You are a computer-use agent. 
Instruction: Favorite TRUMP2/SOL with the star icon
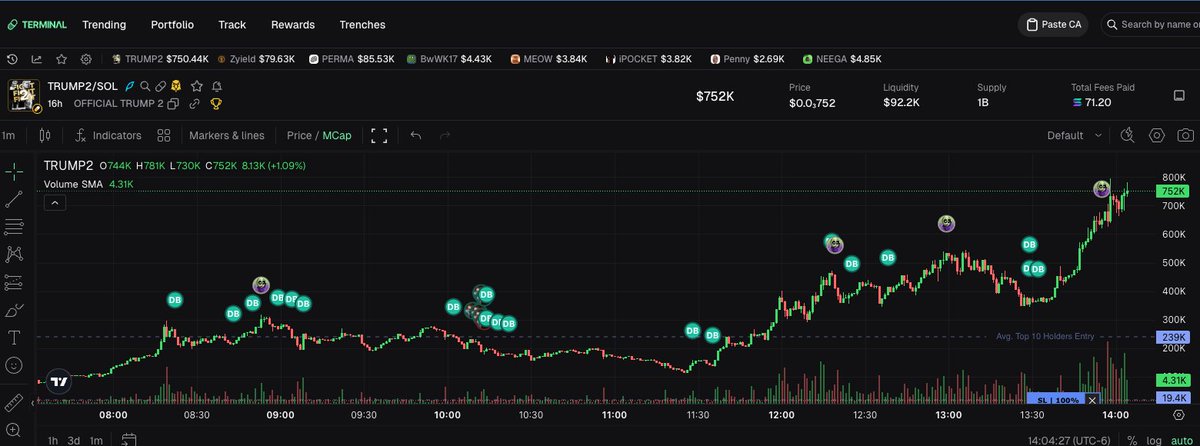[x=197, y=87]
